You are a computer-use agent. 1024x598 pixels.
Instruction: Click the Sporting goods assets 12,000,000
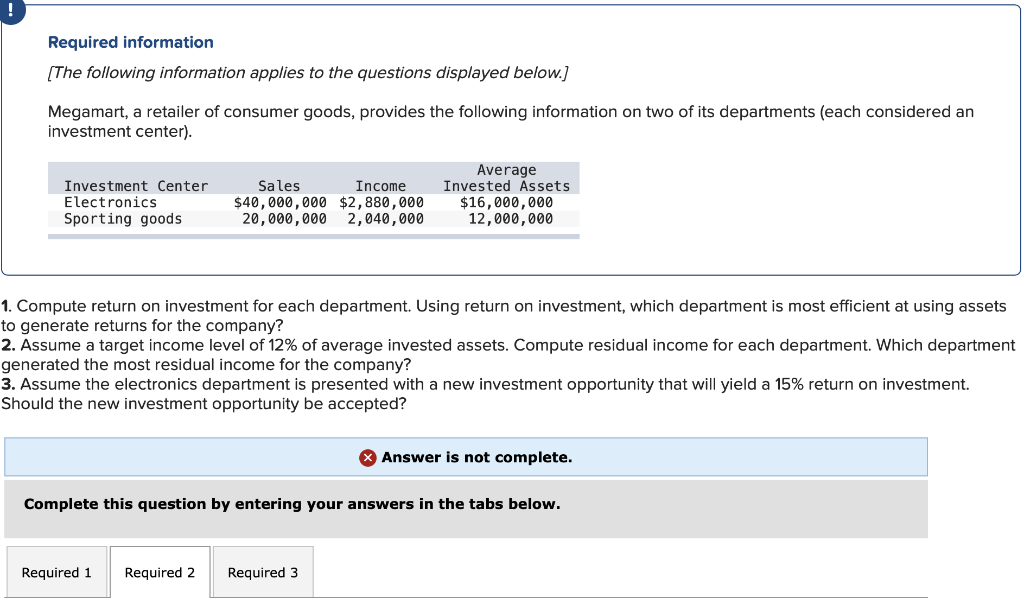tap(511, 219)
